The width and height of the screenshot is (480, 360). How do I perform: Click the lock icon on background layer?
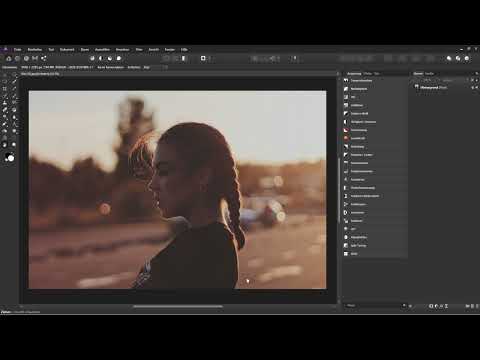click(x=472, y=87)
